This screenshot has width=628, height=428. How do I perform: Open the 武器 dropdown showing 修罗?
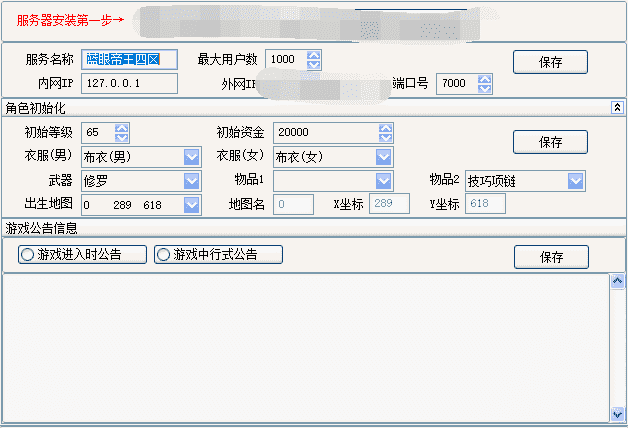(191, 181)
